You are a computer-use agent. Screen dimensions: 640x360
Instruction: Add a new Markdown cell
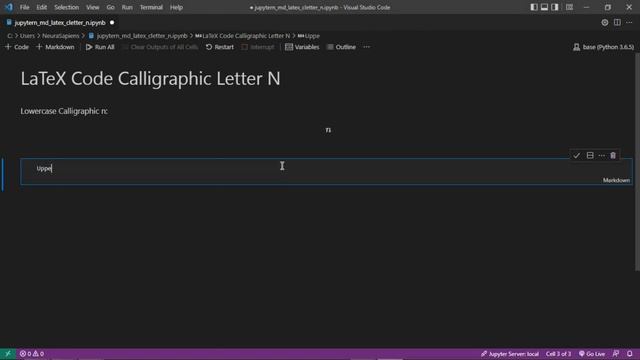click(x=56, y=47)
